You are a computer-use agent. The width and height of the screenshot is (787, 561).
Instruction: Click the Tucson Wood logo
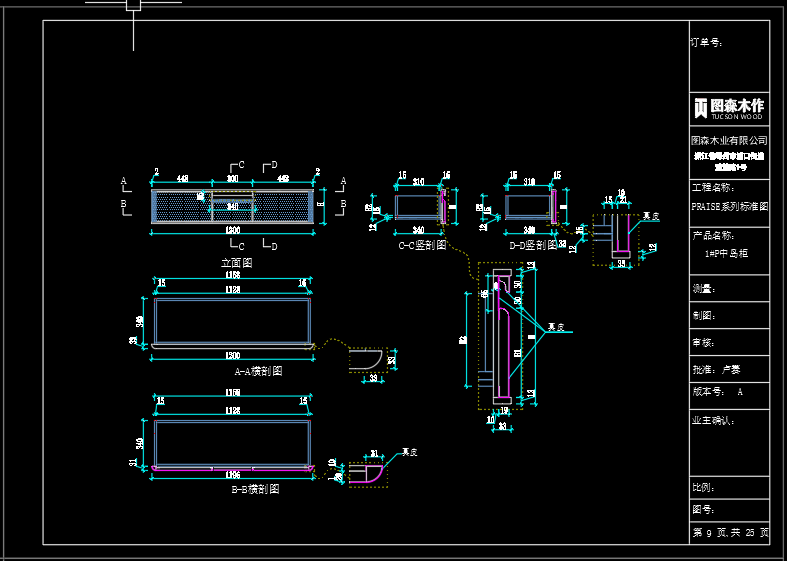coord(729,107)
